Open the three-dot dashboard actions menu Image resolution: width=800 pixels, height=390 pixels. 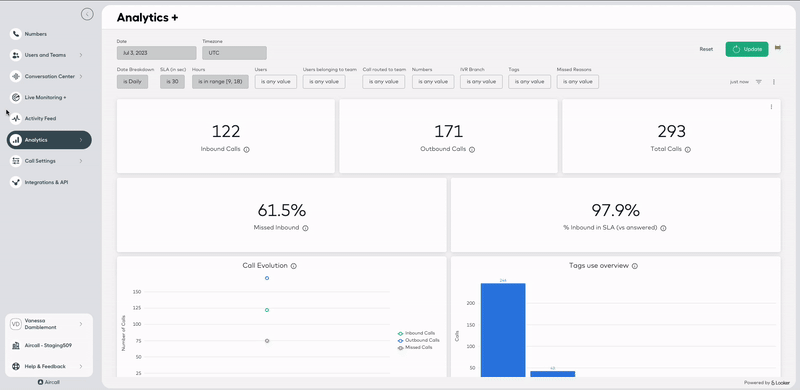pos(774,82)
